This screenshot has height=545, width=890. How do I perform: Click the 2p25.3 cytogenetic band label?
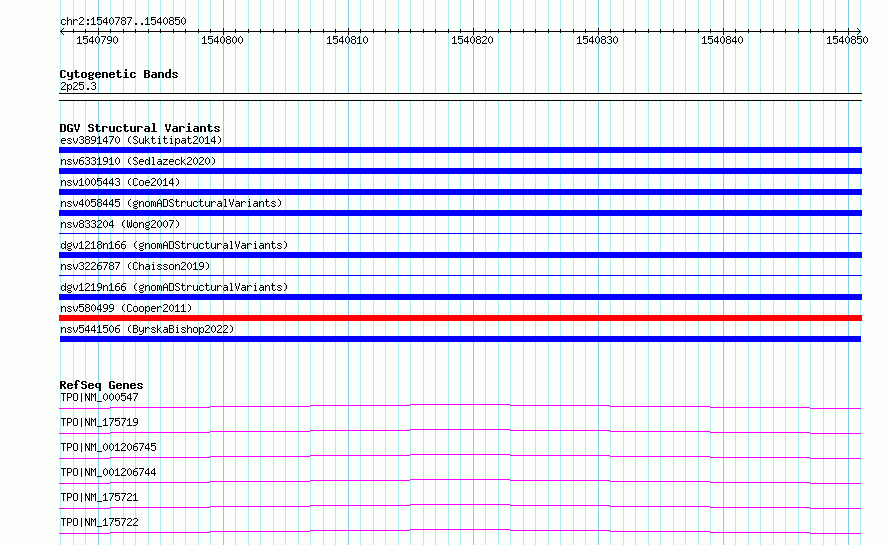pos(78,86)
